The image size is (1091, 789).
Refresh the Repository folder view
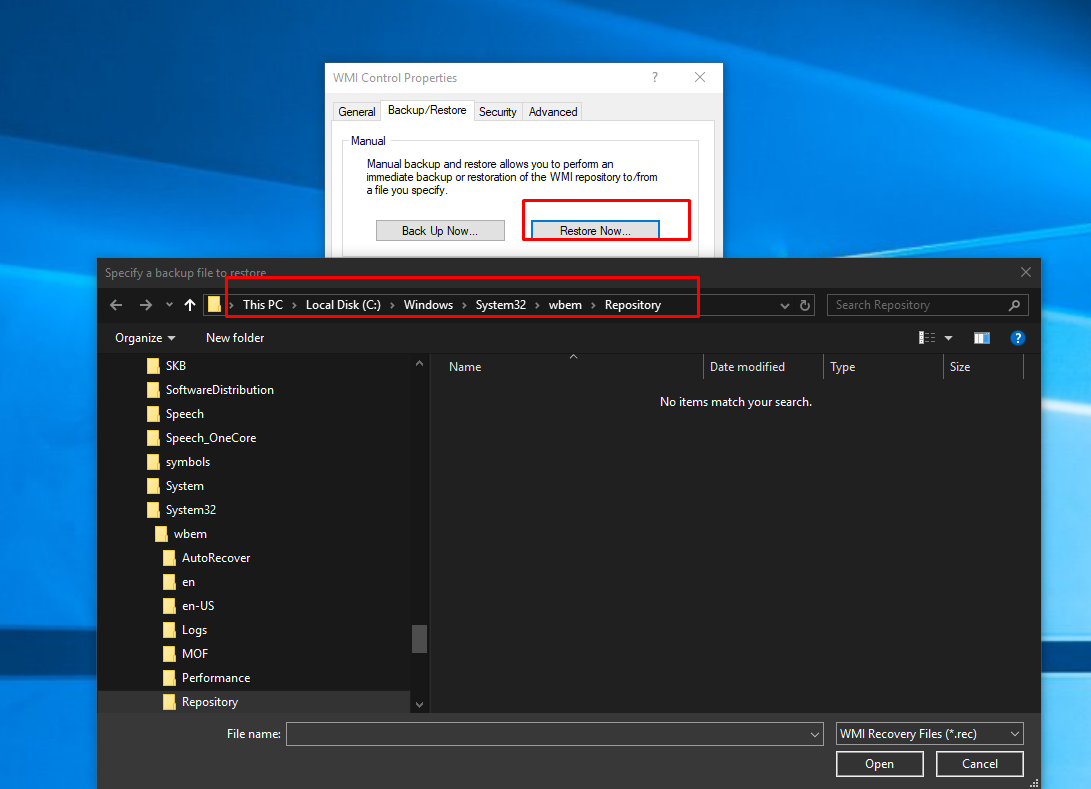coord(805,305)
